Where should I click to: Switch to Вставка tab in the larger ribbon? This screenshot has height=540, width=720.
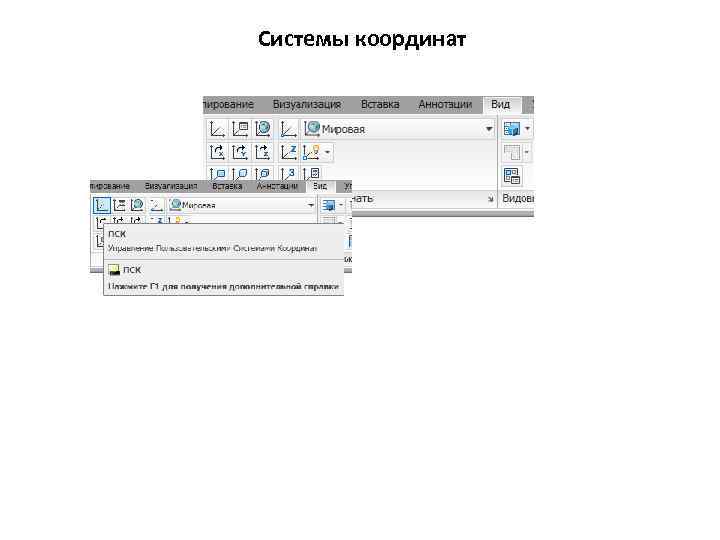pos(380,105)
